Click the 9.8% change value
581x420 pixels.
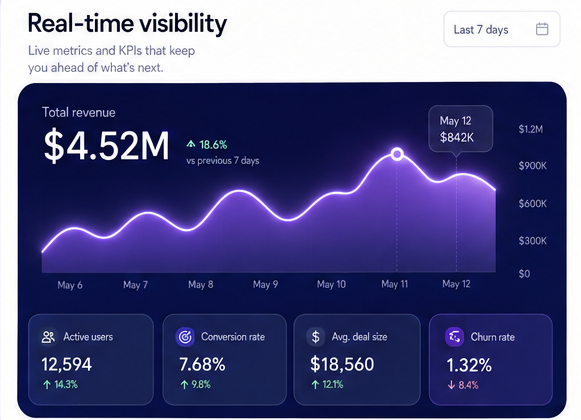(201, 384)
